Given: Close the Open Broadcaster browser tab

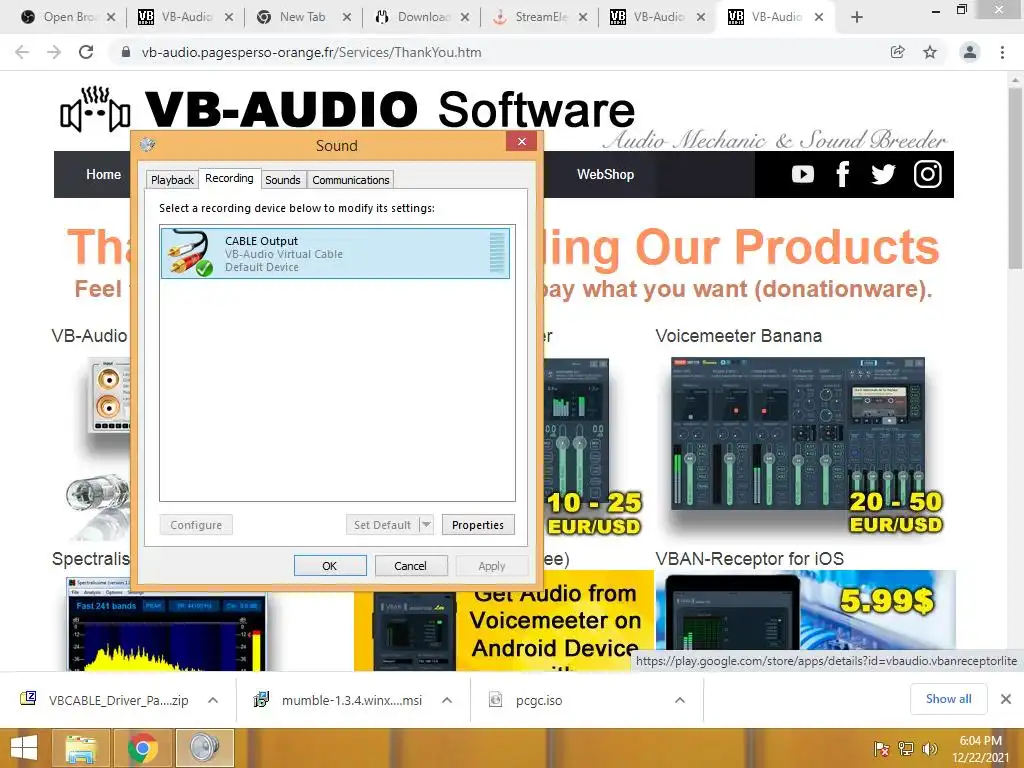Looking at the screenshot, I should [x=111, y=17].
